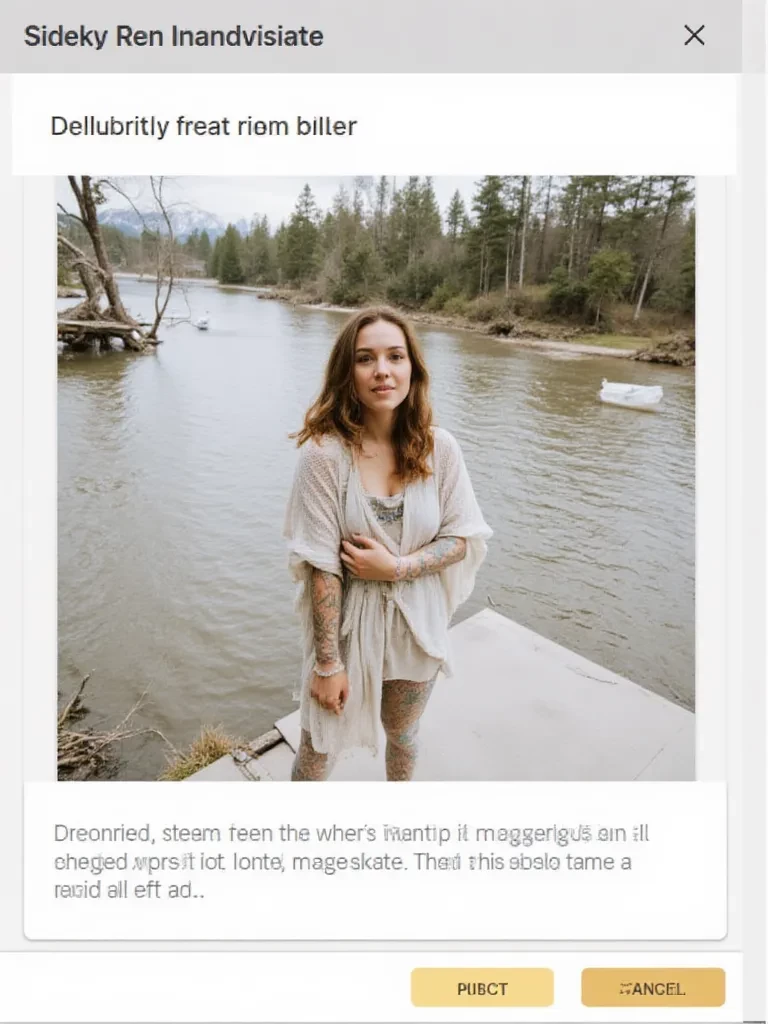Select the 'Dellubritly freat riem biller' heading field
This screenshot has height=1024, width=768.
coord(204,127)
